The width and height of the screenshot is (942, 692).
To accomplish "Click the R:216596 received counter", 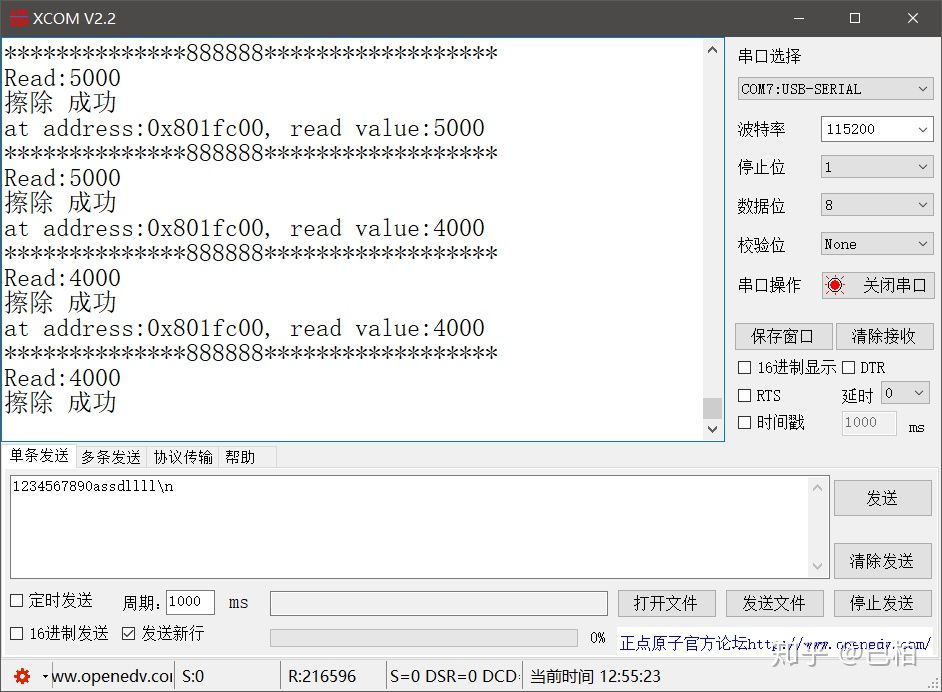I will (x=322, y=676).
